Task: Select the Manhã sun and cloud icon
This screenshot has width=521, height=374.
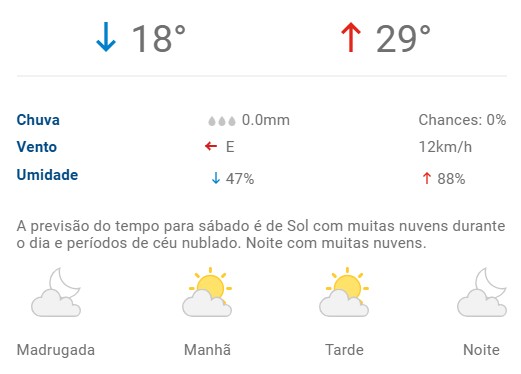Action: point(207,292)
